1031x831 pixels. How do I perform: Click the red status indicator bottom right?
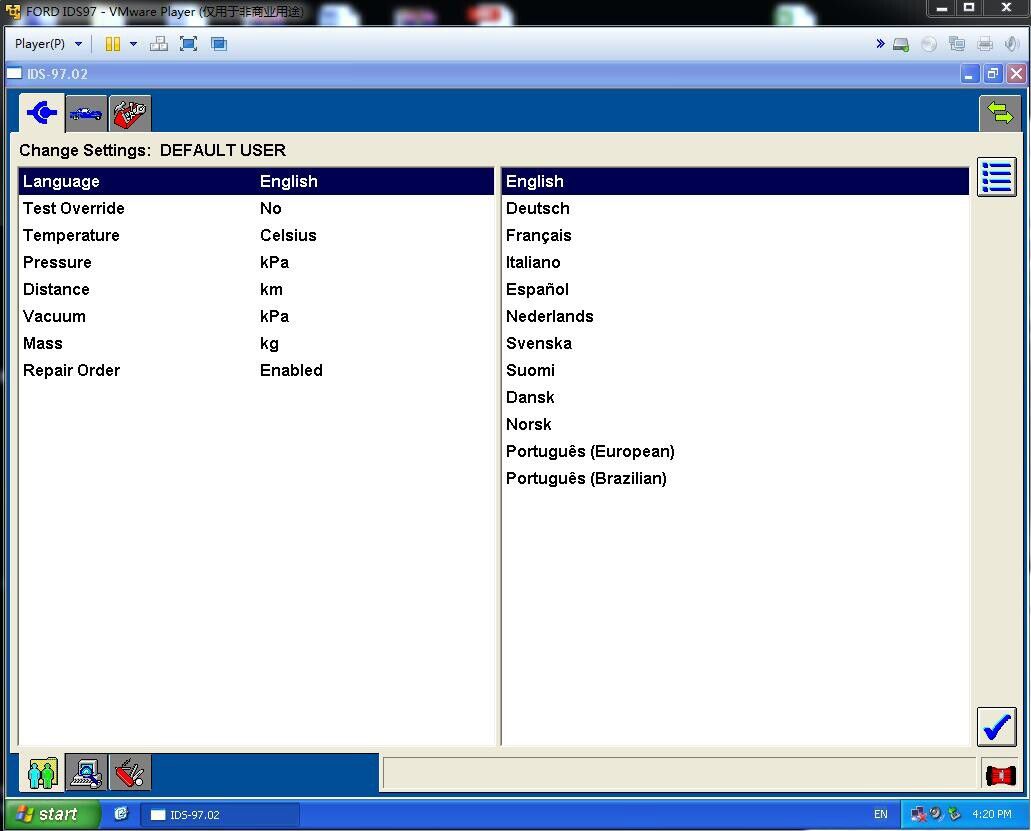point(1000,775)
